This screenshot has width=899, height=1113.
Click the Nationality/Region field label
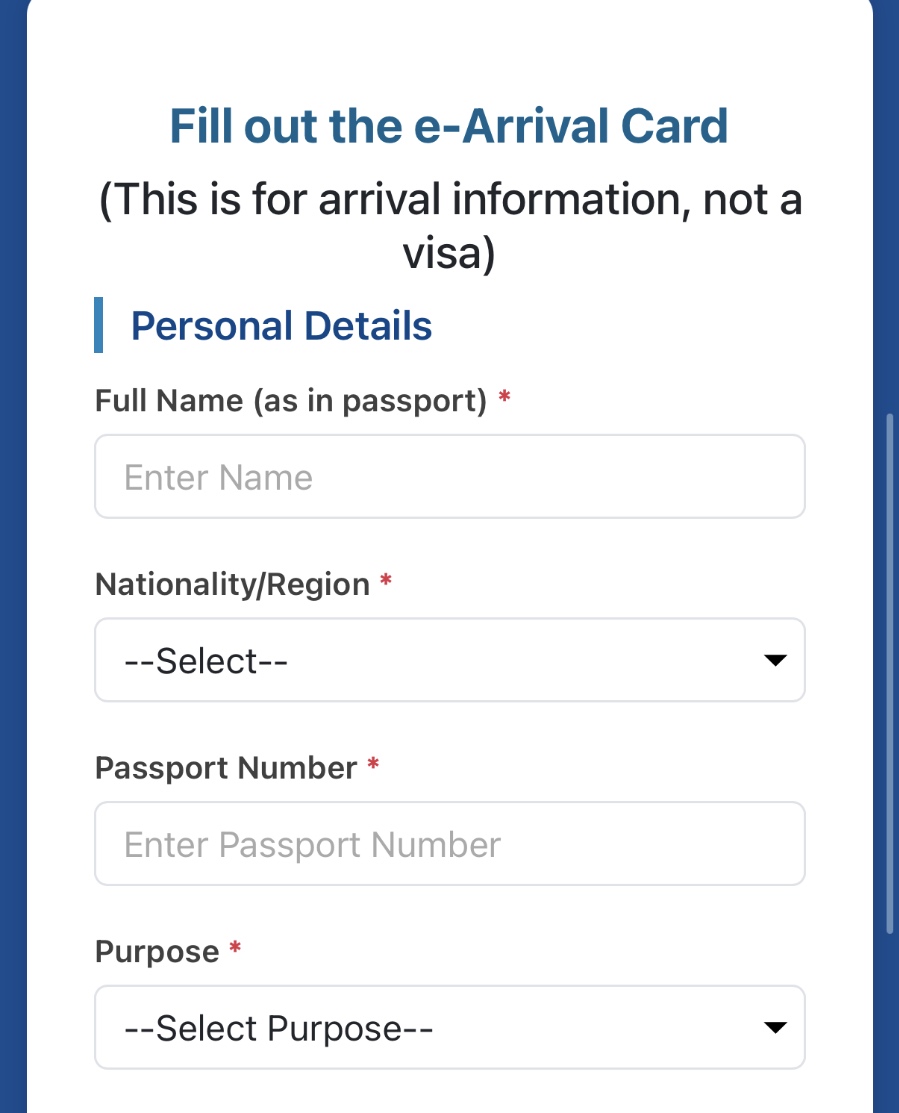(232, 584)
